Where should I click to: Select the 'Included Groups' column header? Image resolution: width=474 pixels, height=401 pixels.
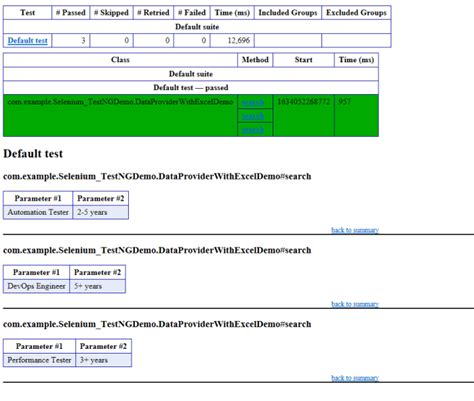(x=288, y=13)
